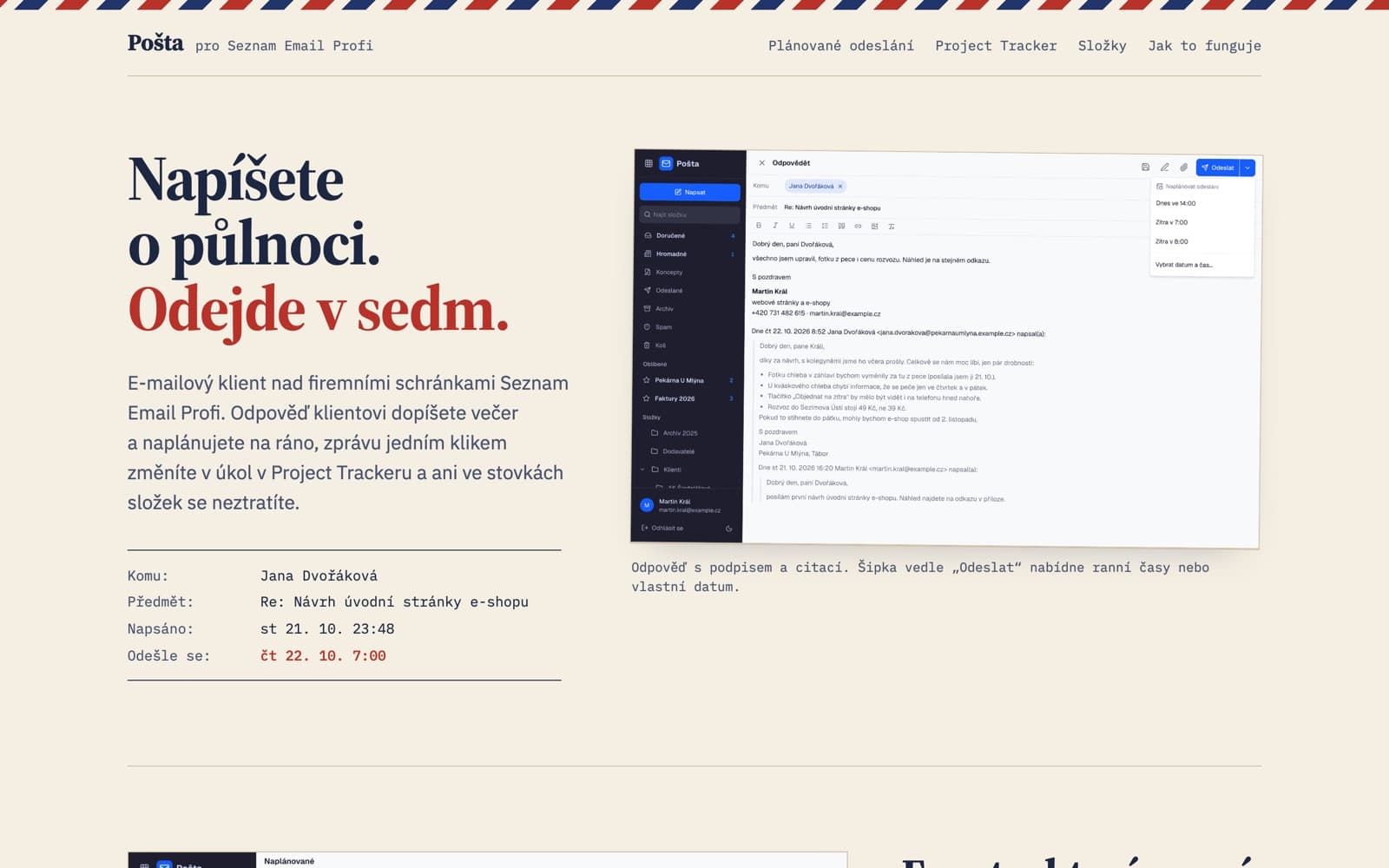
Task: Select Vybrat datum a čas option
Action: click(1201, 265)
